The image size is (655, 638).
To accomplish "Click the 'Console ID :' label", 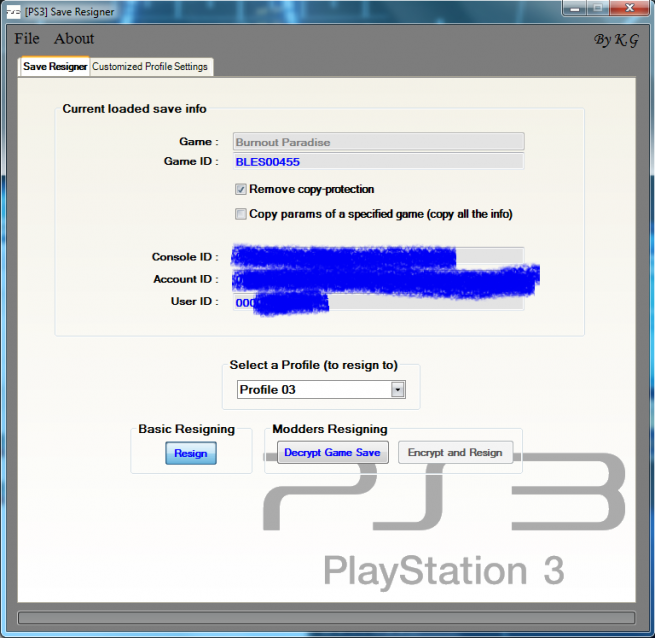I will [185, 257].
